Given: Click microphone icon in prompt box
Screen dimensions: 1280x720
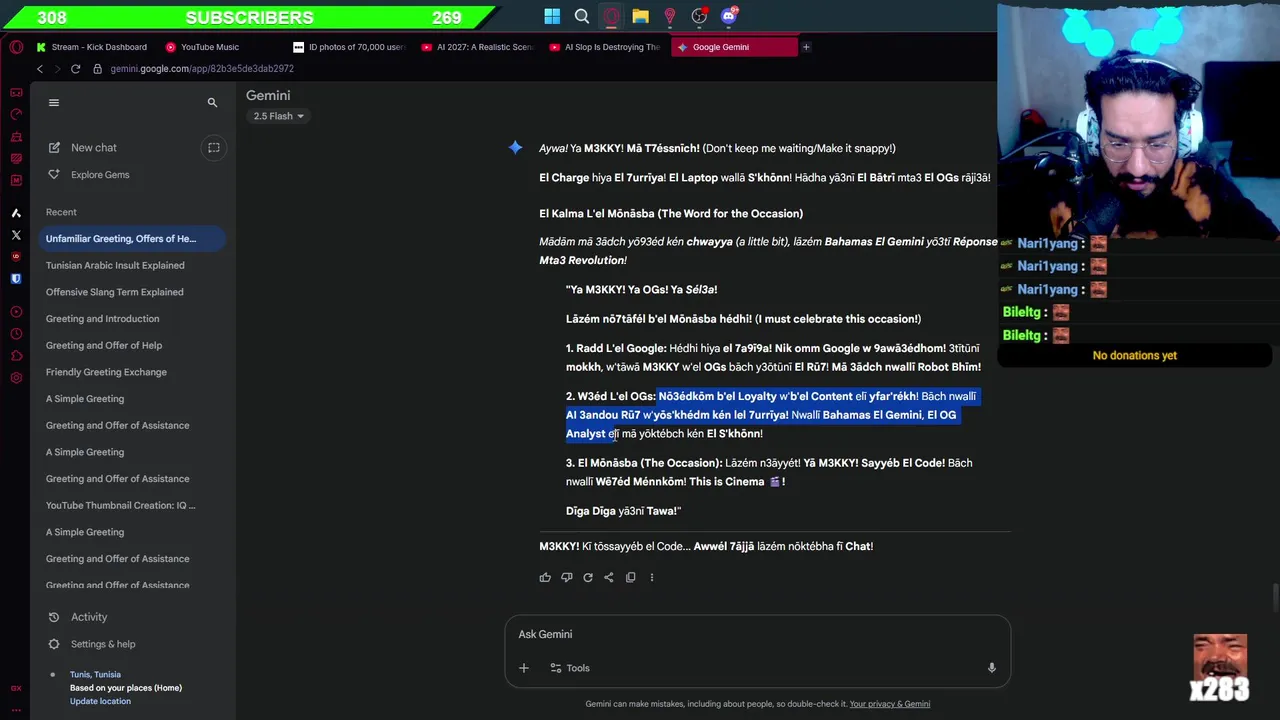Looking at the screenshot, I should pos(991,668).
